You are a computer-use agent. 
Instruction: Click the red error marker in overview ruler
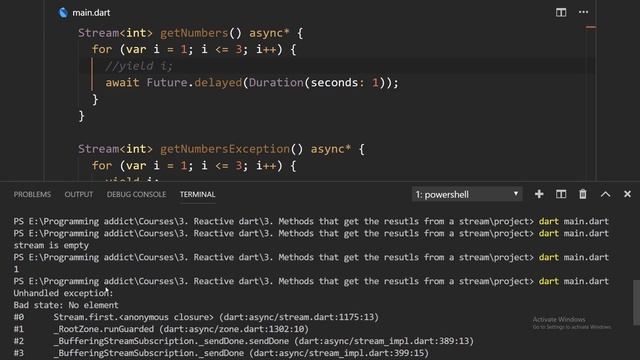click(x=591, y=27)
